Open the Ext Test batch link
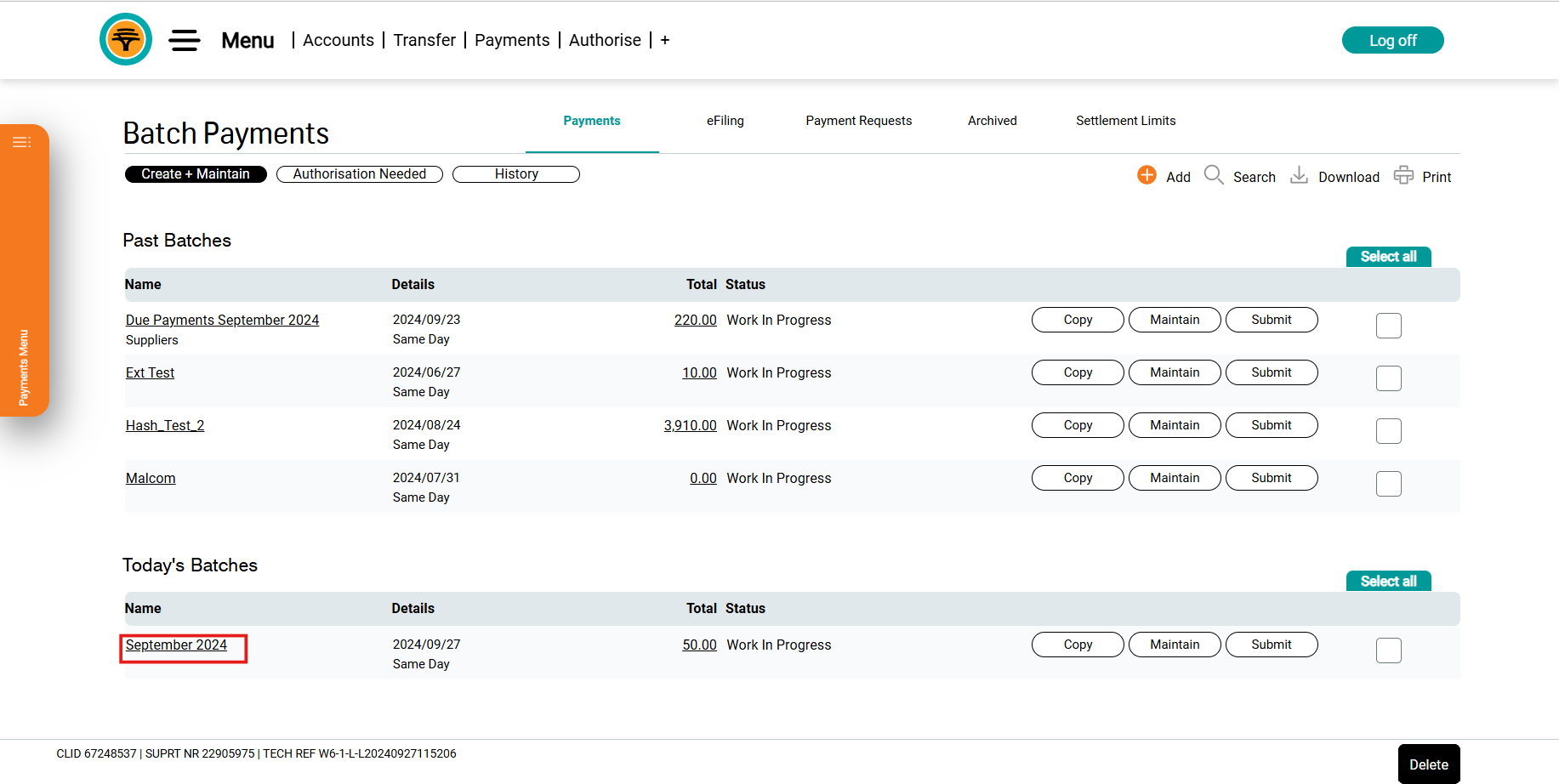The height and width of the screenshot is (784, 1559). click(x=150, y=372)
